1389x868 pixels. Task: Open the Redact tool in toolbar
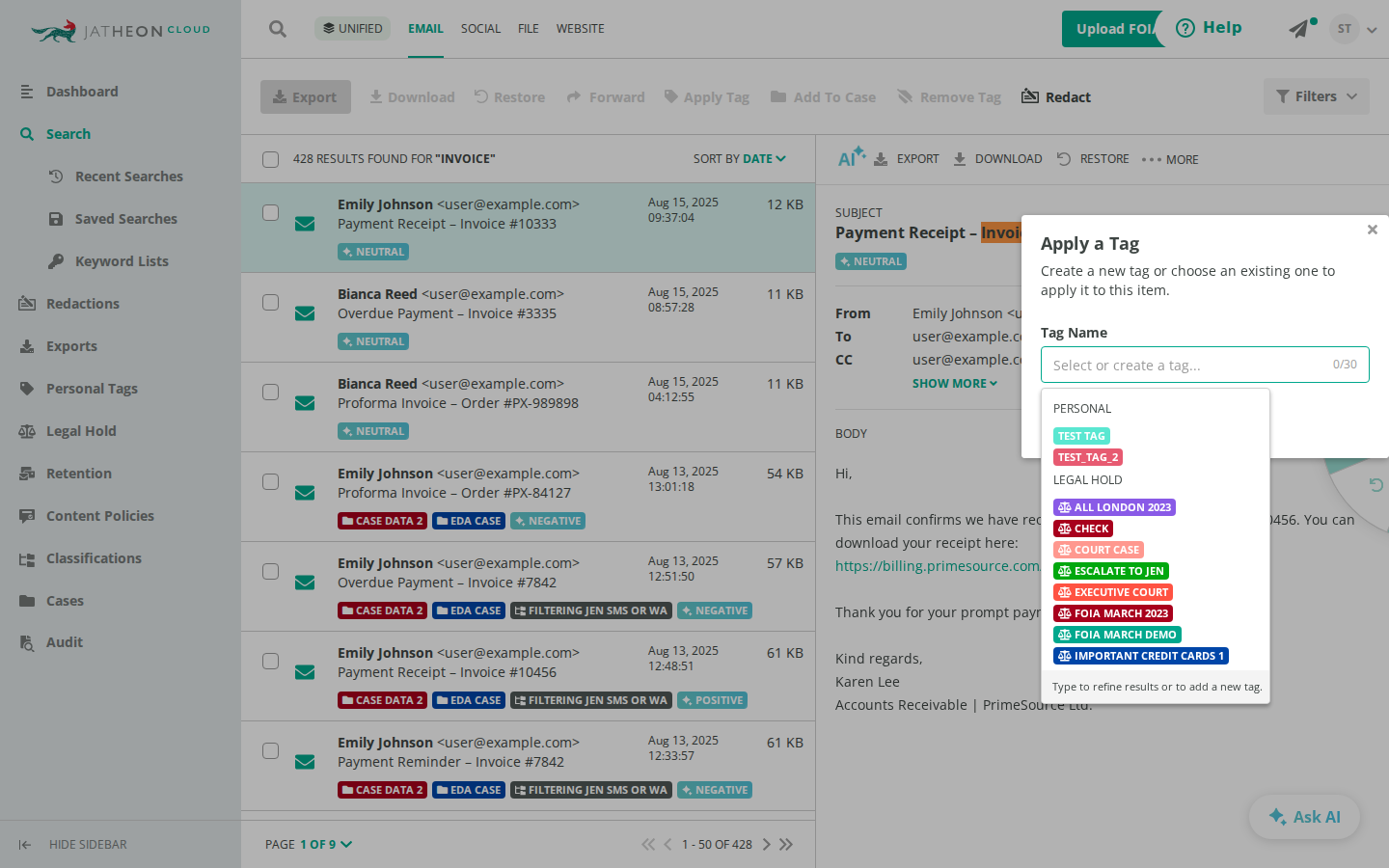tap(1056, 97)
